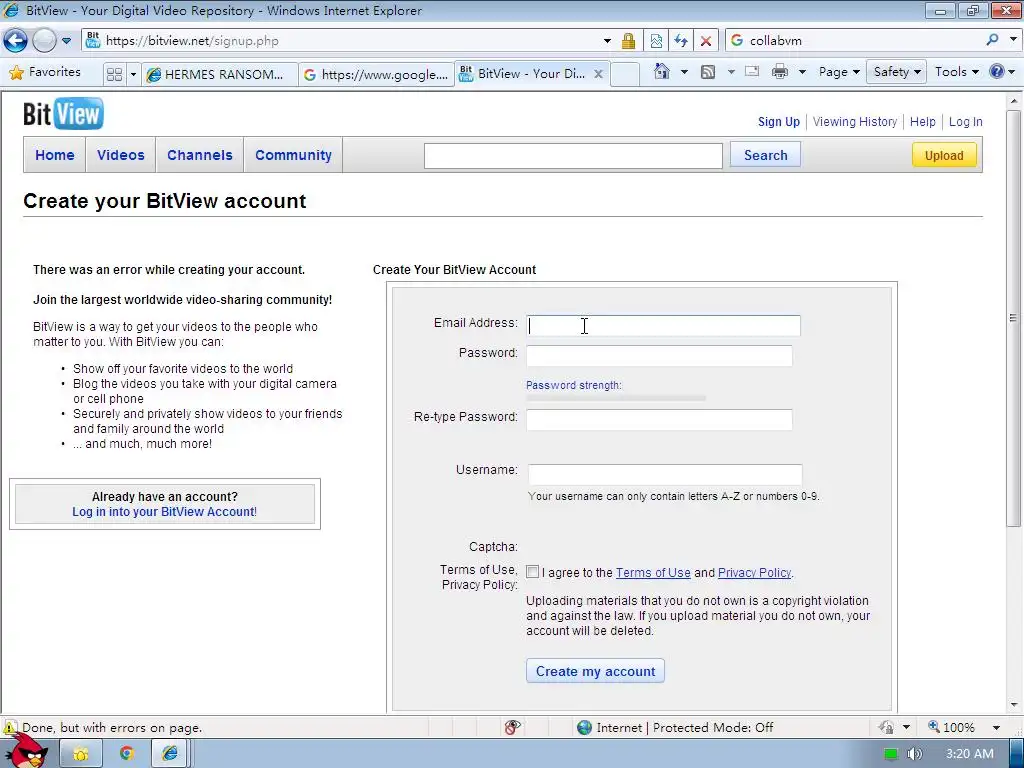
Task: Click the red Stop loading icon
Action: 705,41
